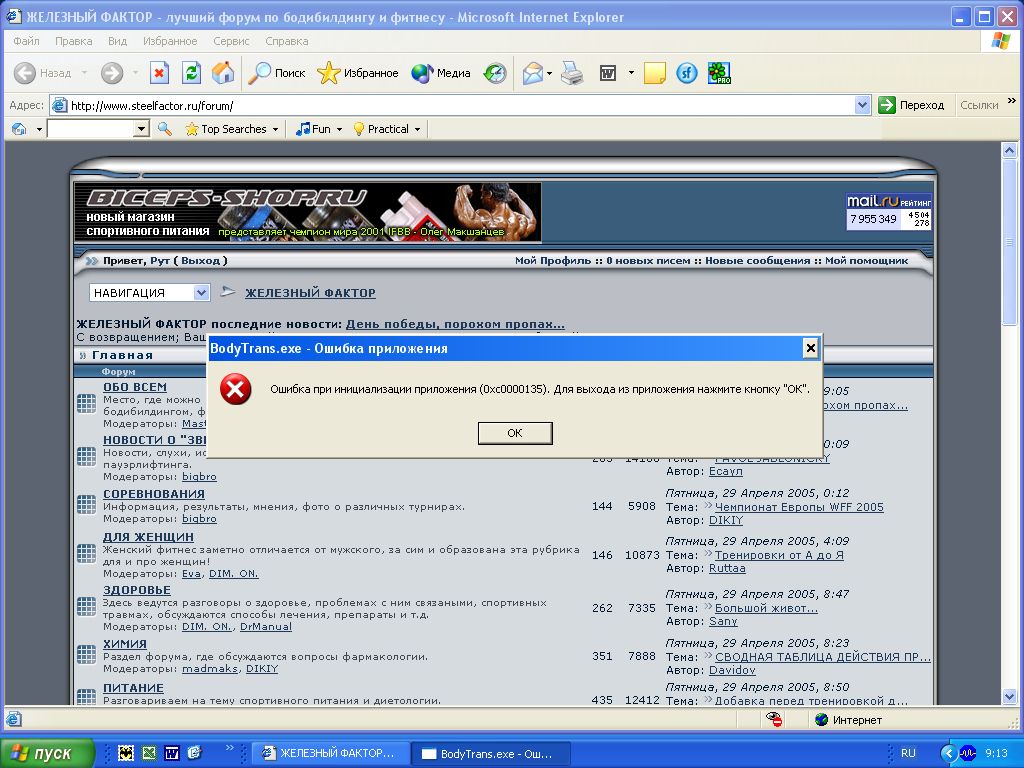Click the Print icon in toolbar

(x=572, y=73)
